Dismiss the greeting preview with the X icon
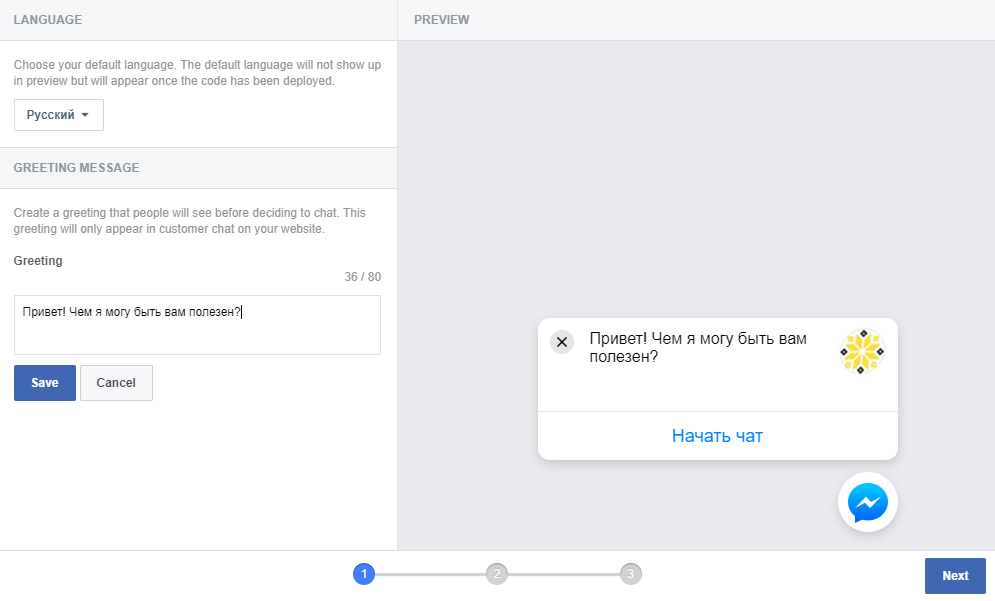This screenshot has width=995, height=601. point(562,342)
